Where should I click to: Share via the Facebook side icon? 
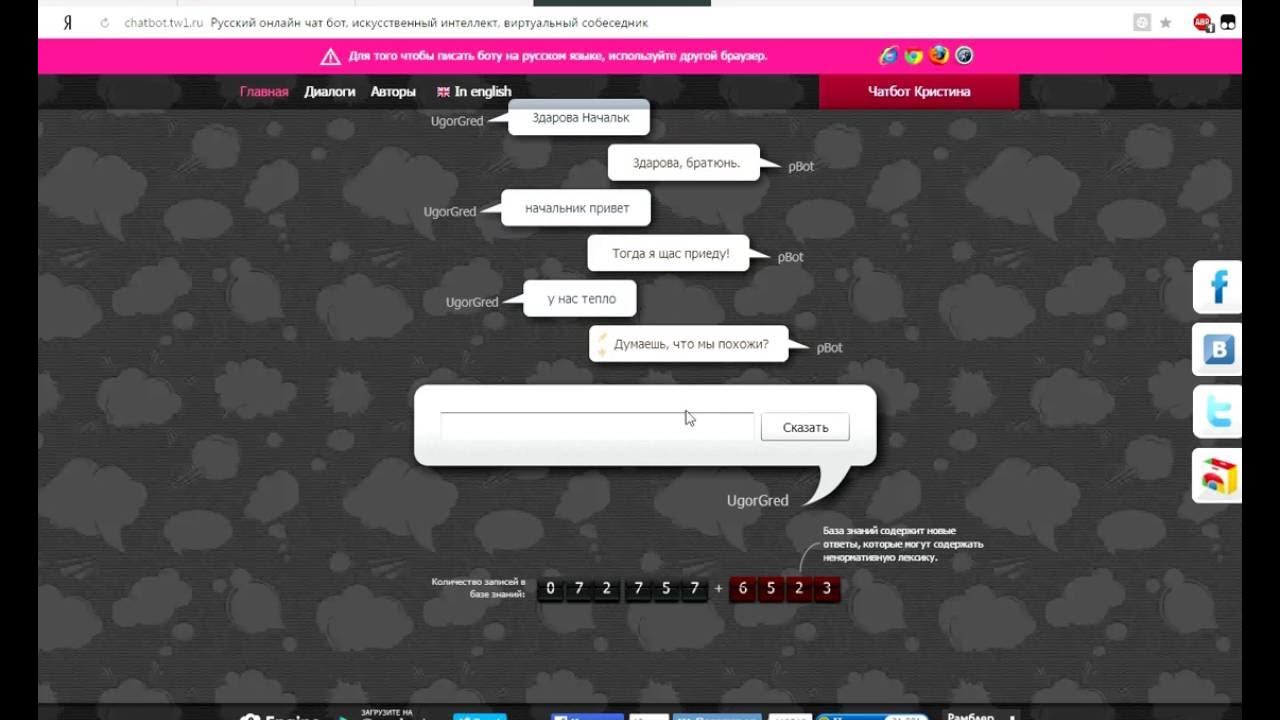coord(1218,288)
